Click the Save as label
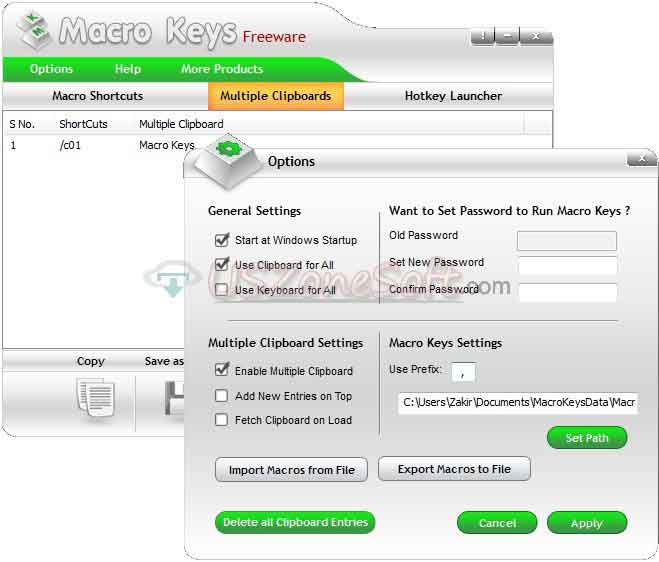The width and height of the screenshot is (659, 562). tap(164, 361)
